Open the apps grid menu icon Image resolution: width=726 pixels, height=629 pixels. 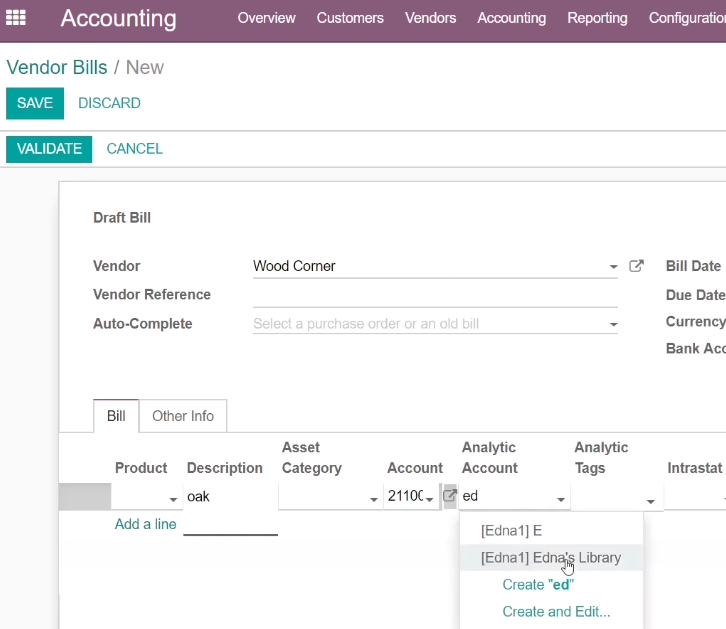[x=16, y=18]
